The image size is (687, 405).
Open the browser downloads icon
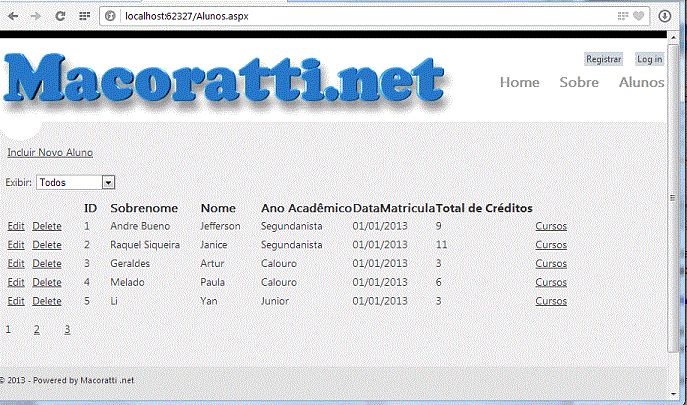tap(665, 16)
